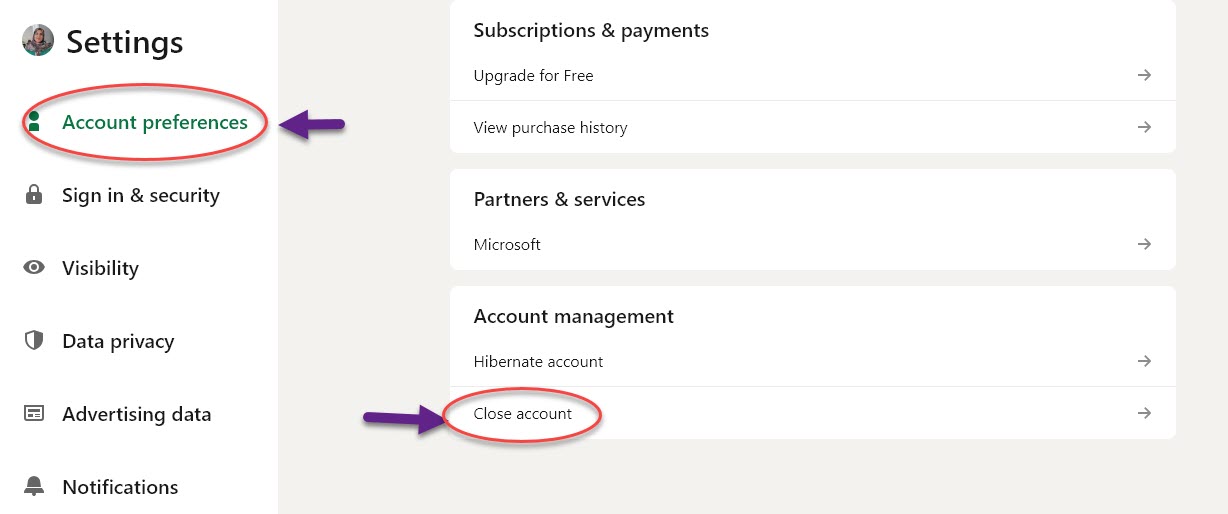The height and width of the screenshot is (514, 1228).
Task: Click the Upgrade for Free link
Action: 533,76
